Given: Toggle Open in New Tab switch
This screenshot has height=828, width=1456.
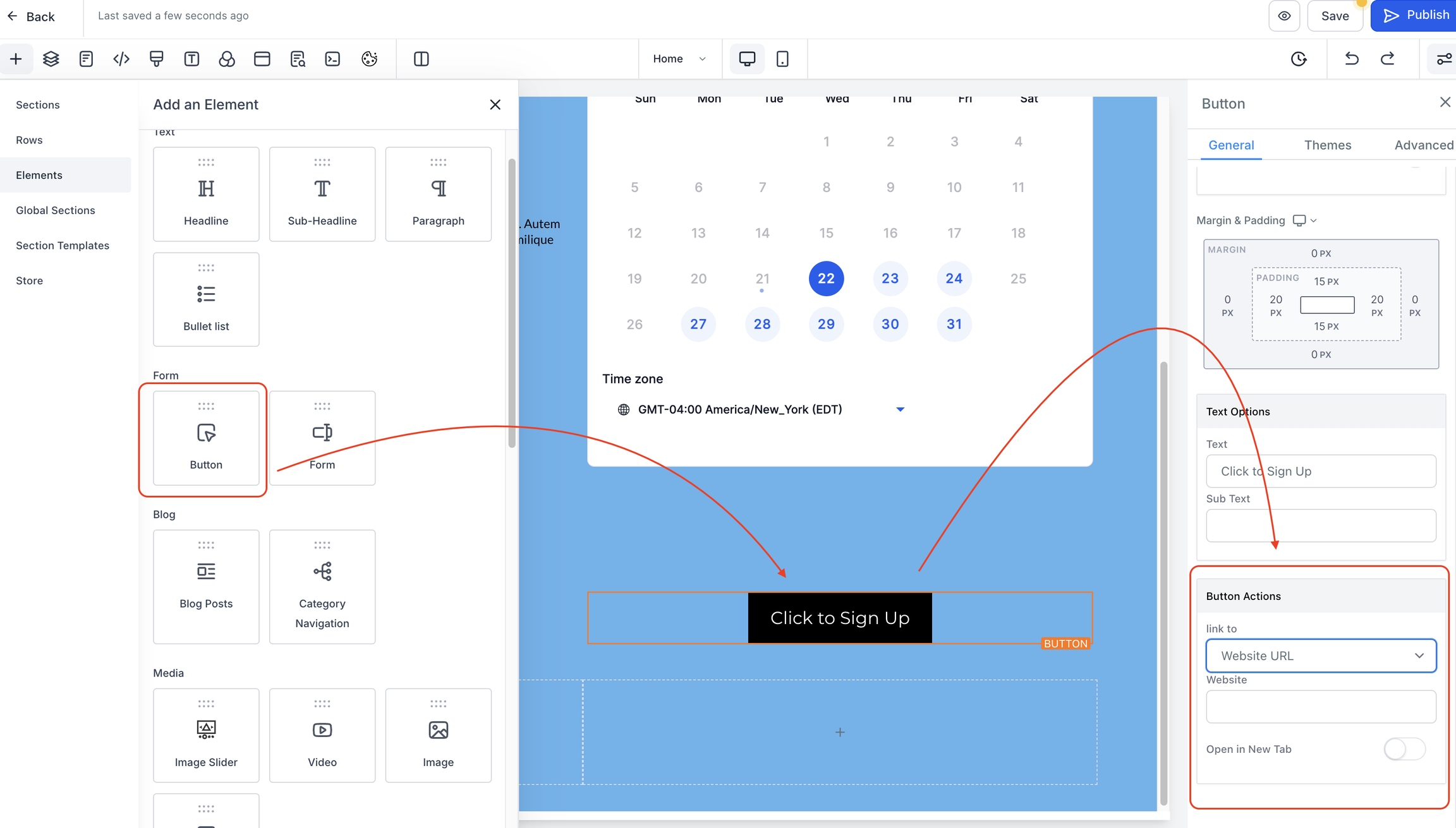Looking at the screenshot, I should pos(1404,749).
